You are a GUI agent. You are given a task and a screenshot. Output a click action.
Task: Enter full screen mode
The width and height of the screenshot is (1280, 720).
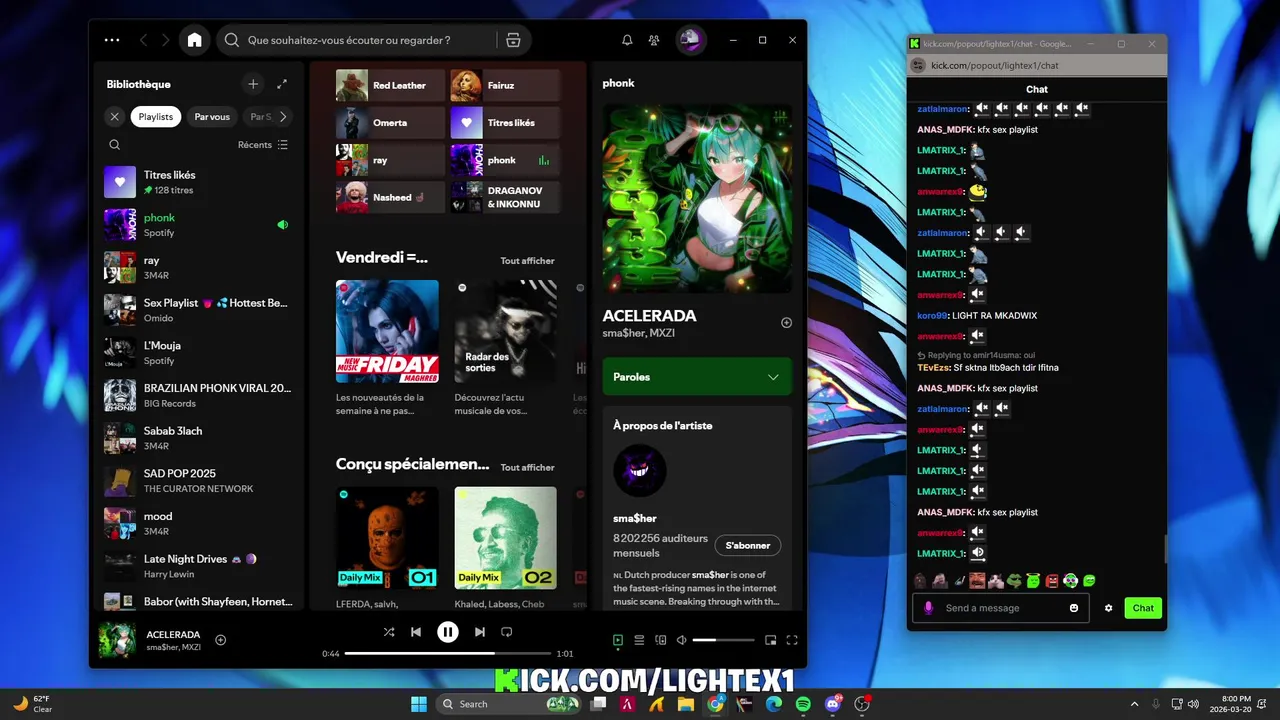click(792, 640)
